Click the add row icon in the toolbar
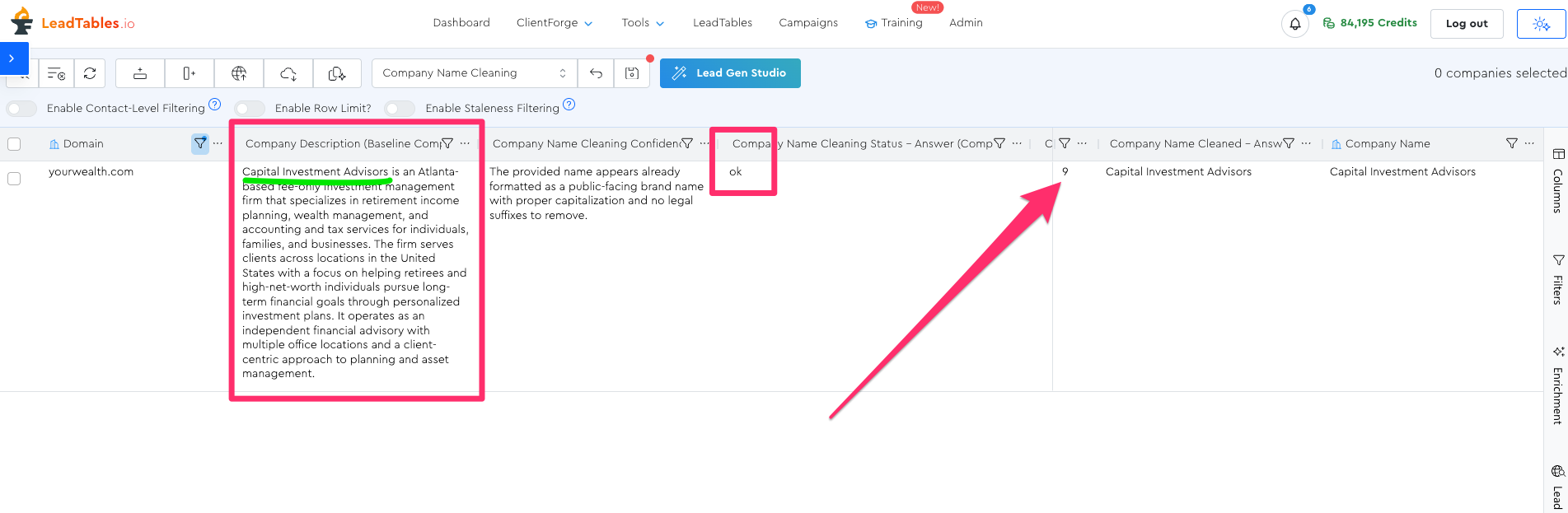 point(140,73)
